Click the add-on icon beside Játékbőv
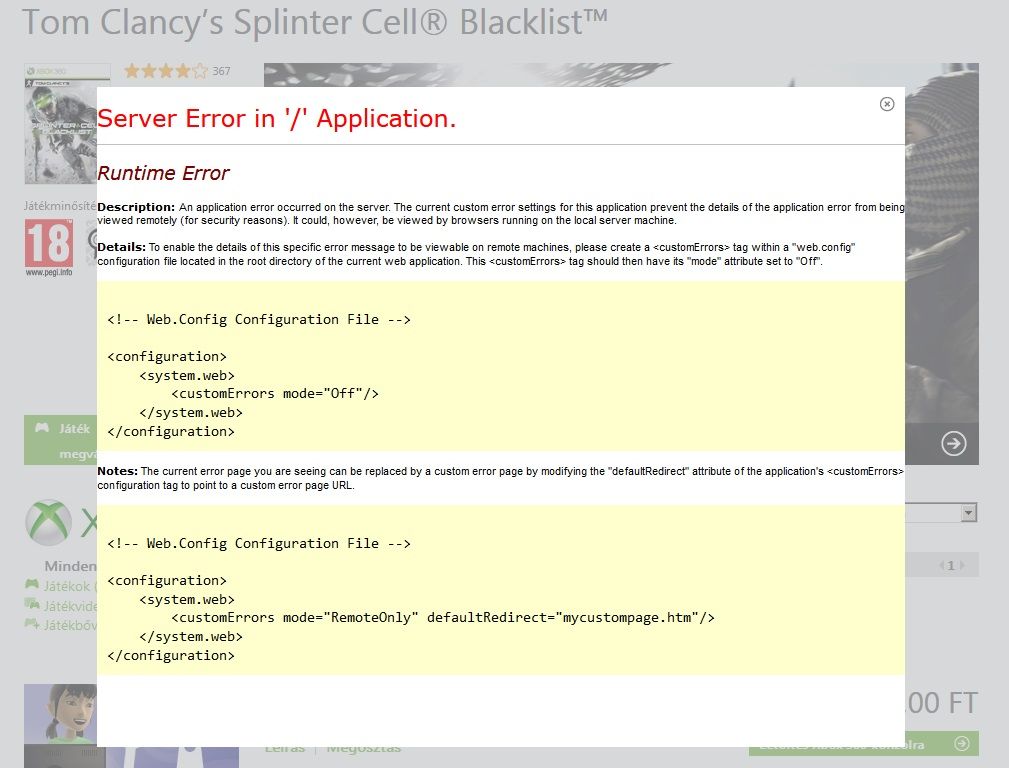This screenshot has width=1009, height=768. pos(32,623)
